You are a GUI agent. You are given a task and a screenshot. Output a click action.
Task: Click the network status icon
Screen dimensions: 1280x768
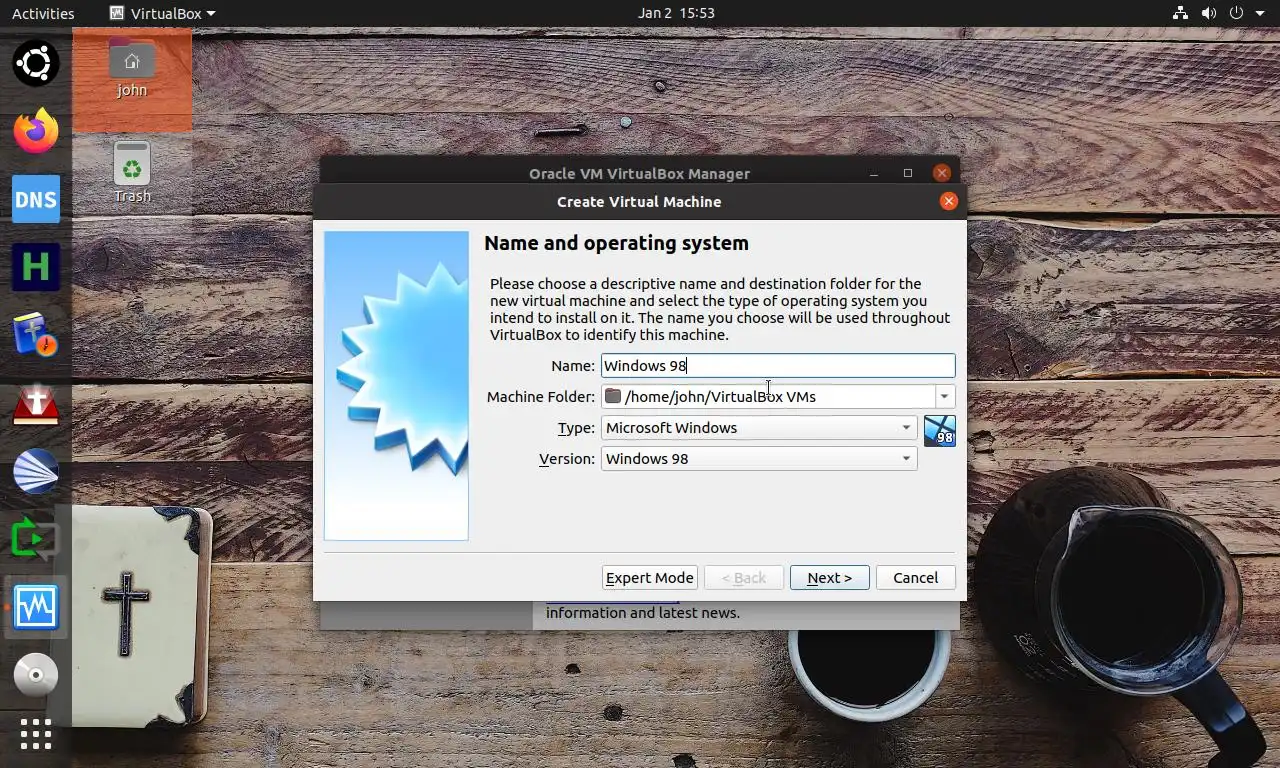[x=1180, y=13]
